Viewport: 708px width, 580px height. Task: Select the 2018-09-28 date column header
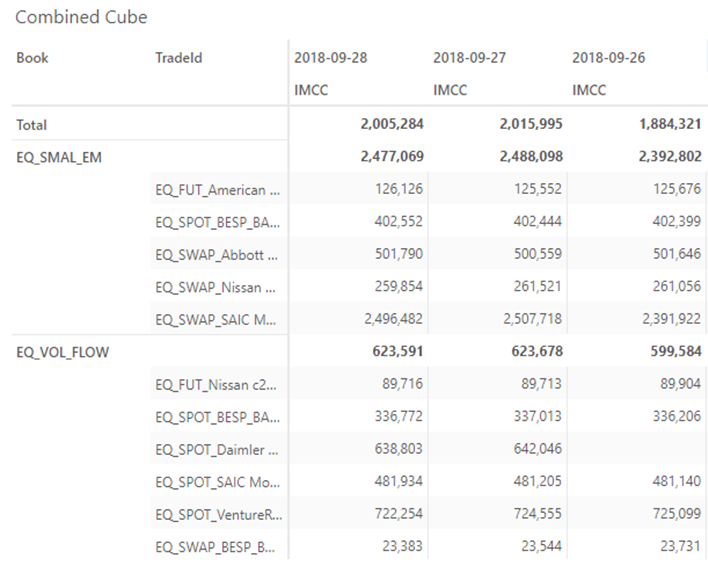point(331,58)
